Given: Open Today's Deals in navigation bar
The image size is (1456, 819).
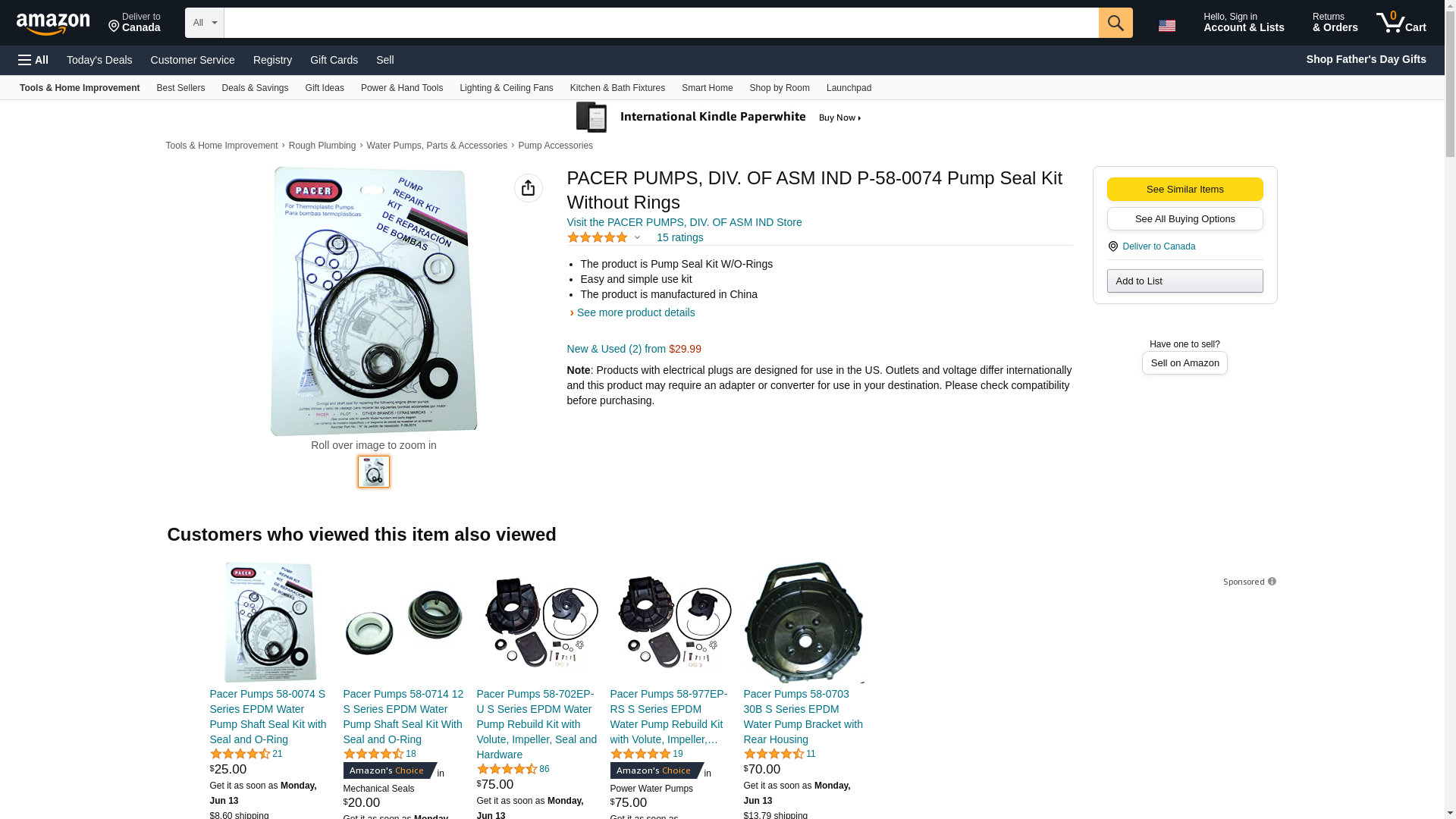Looking at the screenshot, I should (x=99, y=60).
